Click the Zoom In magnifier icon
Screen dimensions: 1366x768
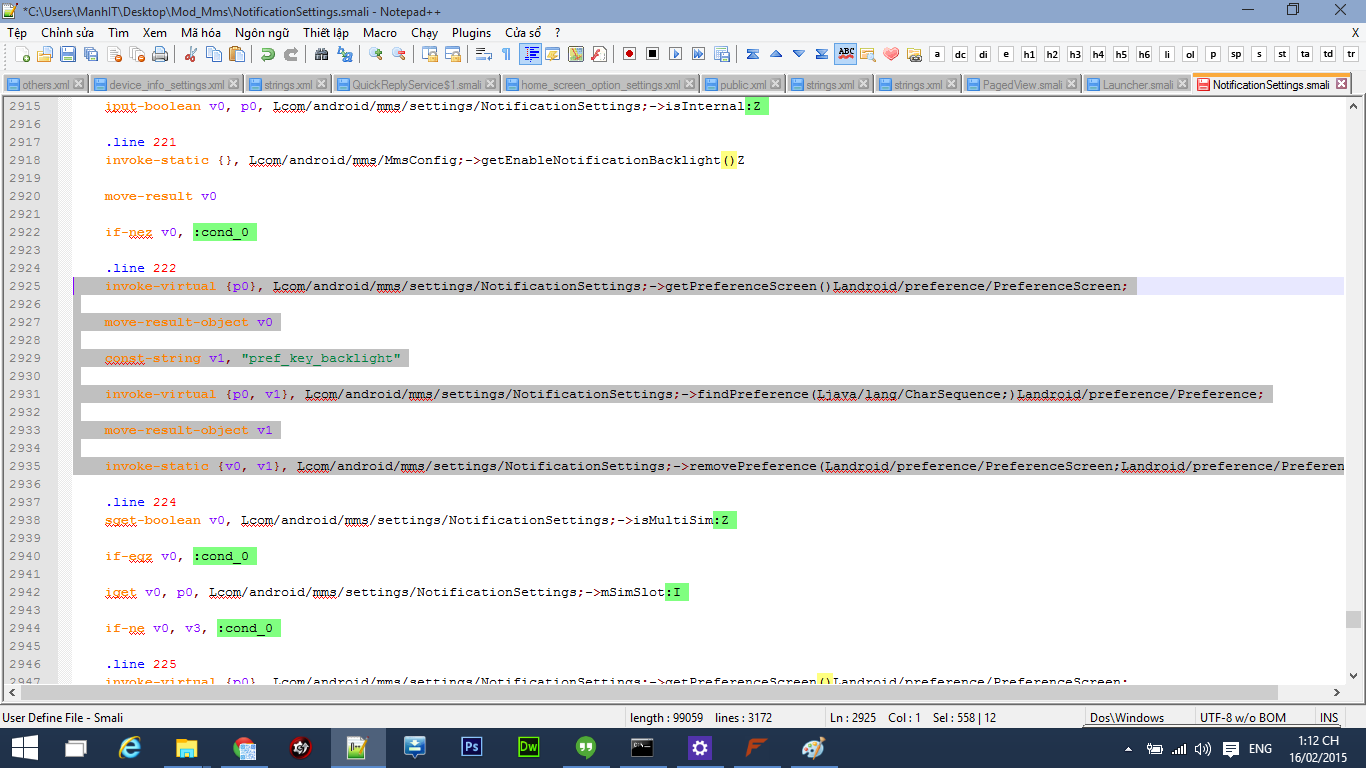point(376,54)
